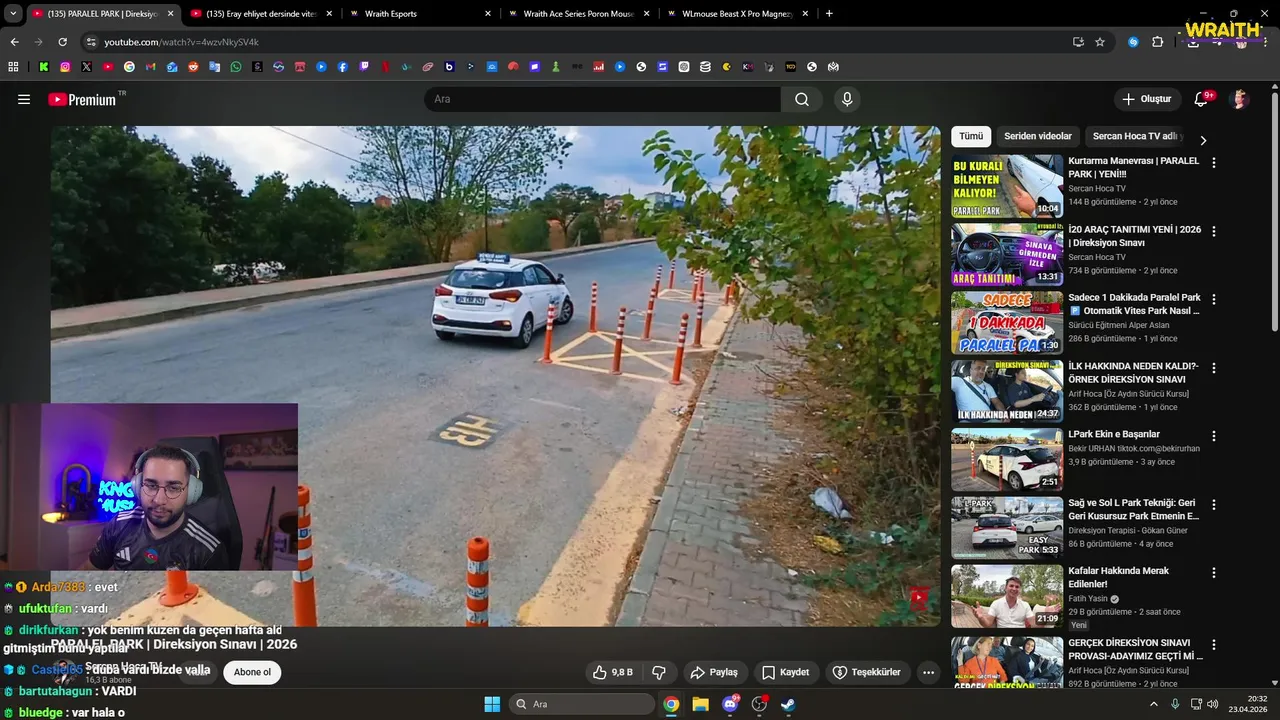Open the apps grid in bookmarks bar
Screen dimensions: 1280x720
(x=13, y=67)
